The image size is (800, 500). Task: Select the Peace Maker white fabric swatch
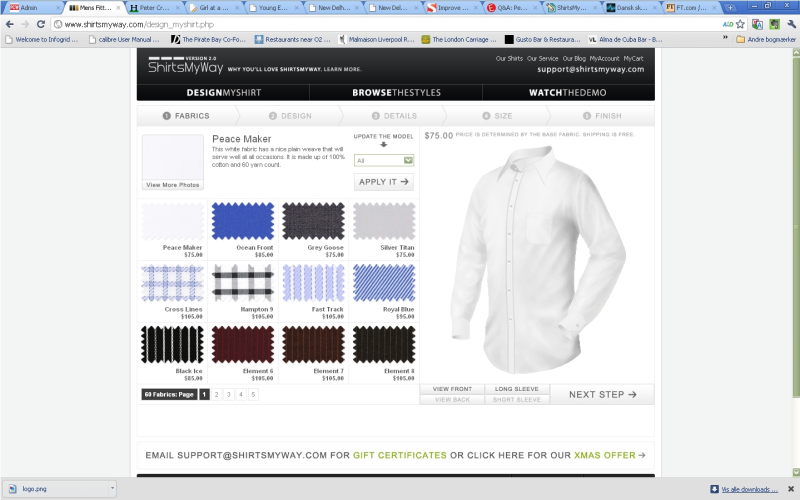point(172,221)
